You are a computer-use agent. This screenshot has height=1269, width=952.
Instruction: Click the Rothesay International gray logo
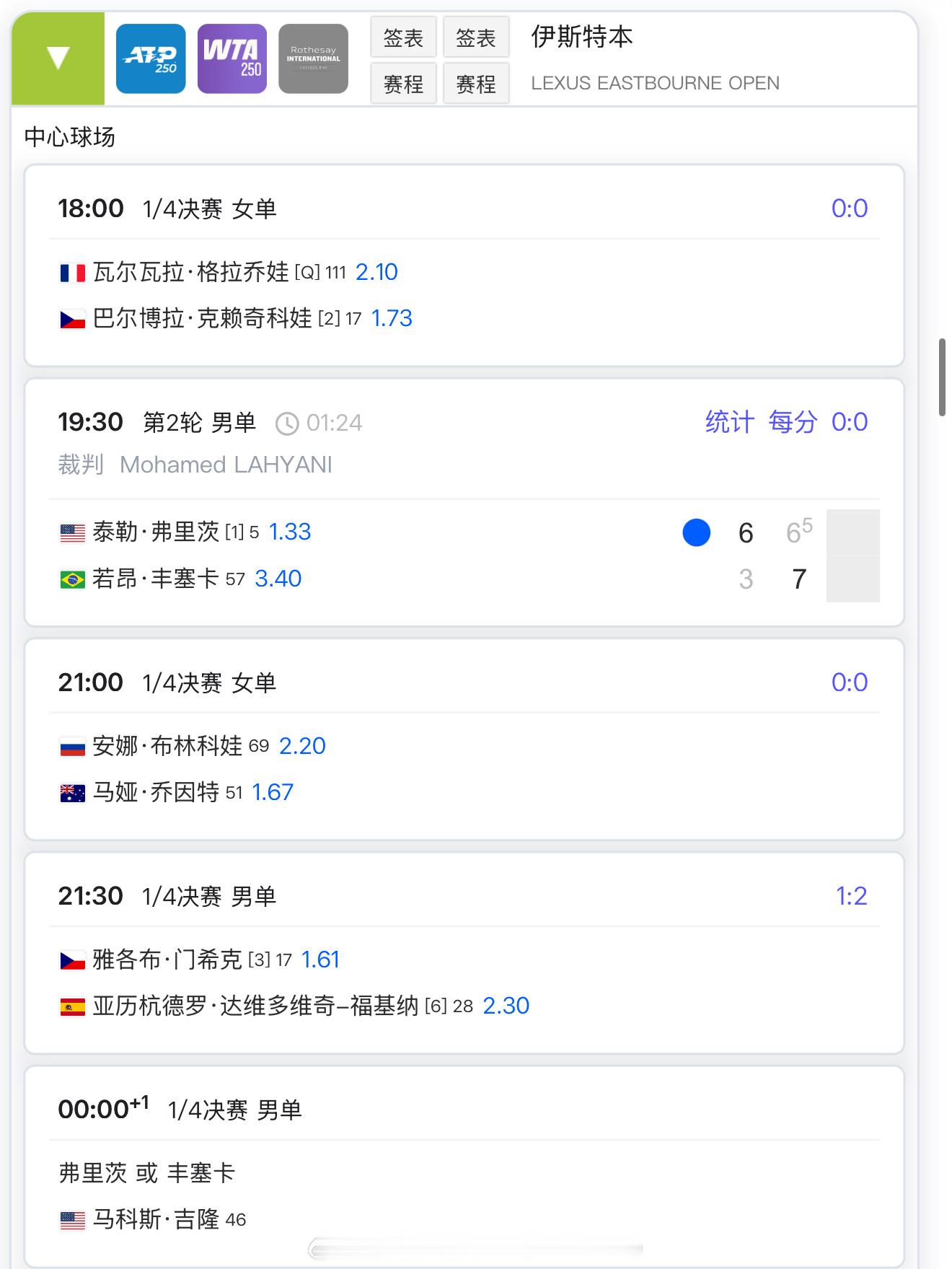(x=314, y=58)
